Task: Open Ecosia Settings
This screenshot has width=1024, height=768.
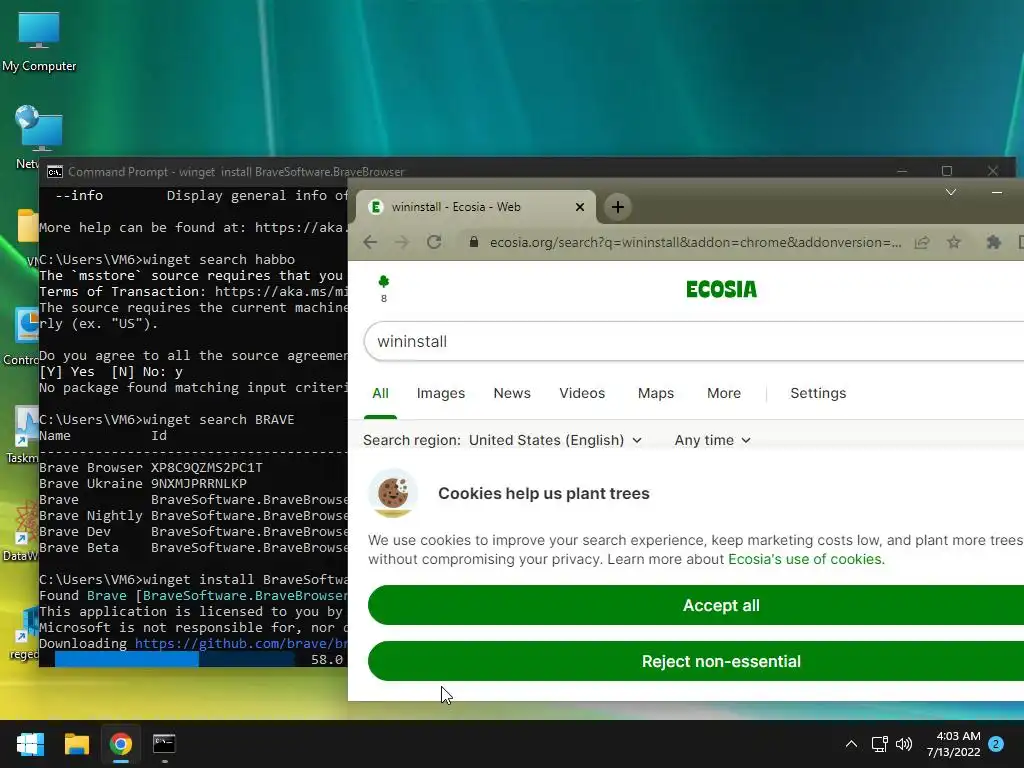Action: [818, 393]
